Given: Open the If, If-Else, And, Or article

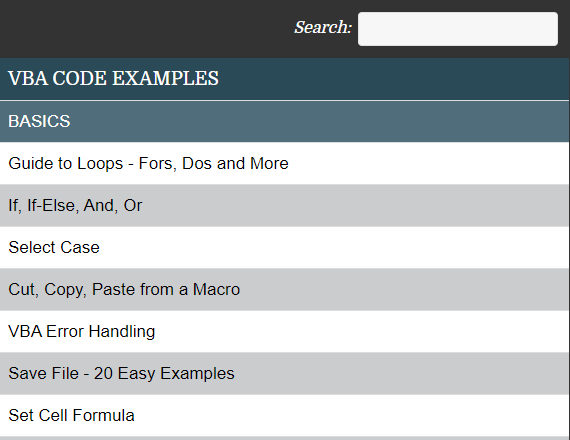Looking at the screenshot, I should 75,205.
